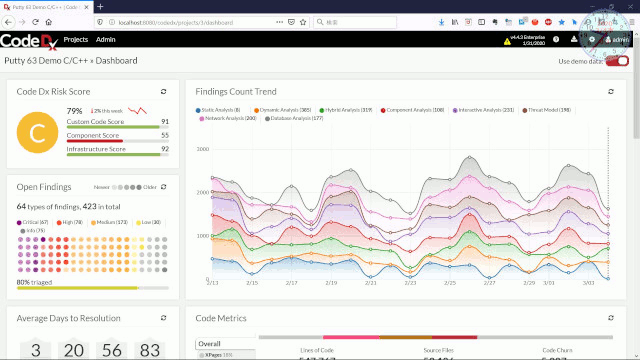
Task: Click the Custom Code Score bar
Action: point(118,127)
